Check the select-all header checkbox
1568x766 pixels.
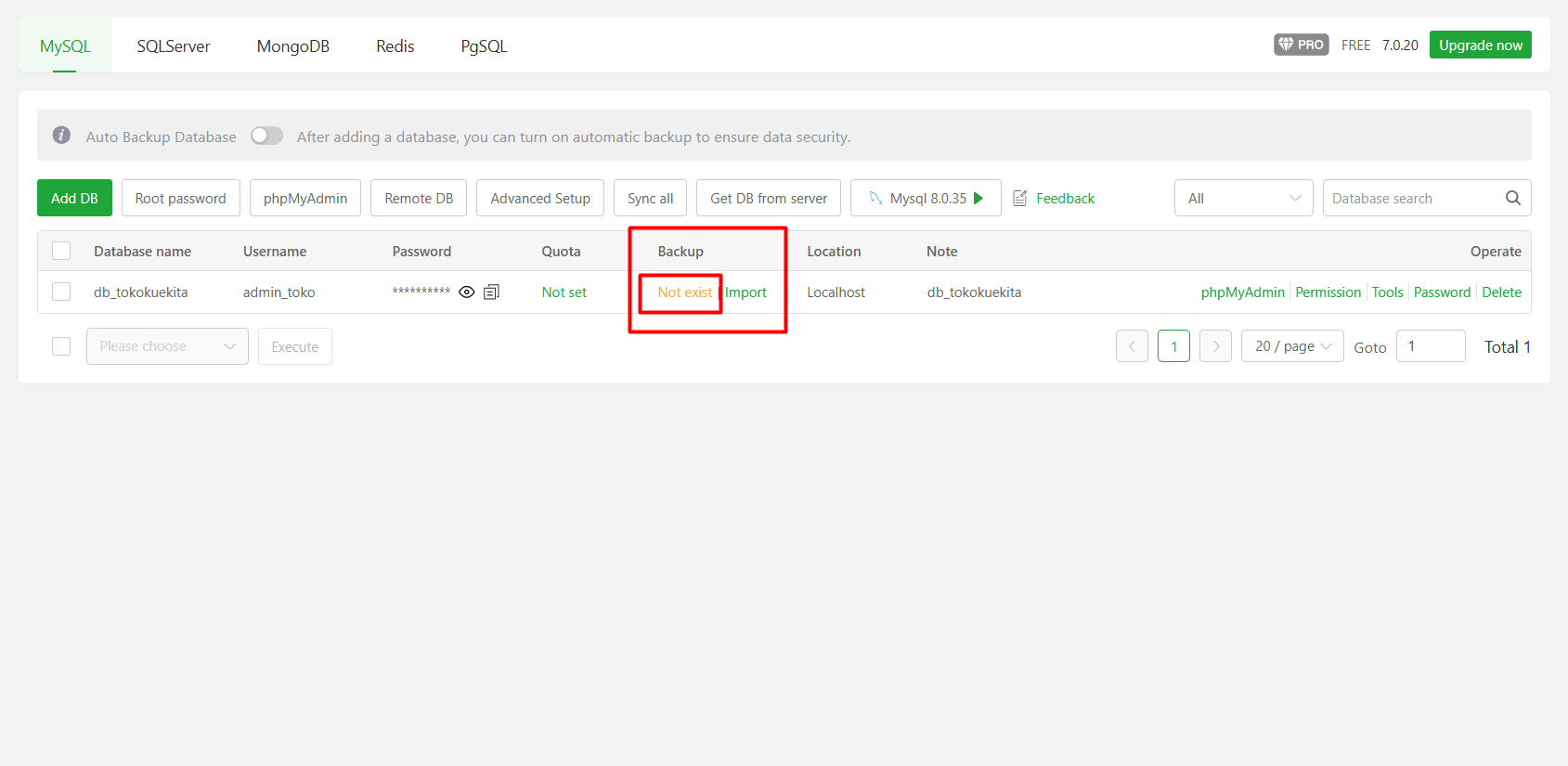click(61, 251)
